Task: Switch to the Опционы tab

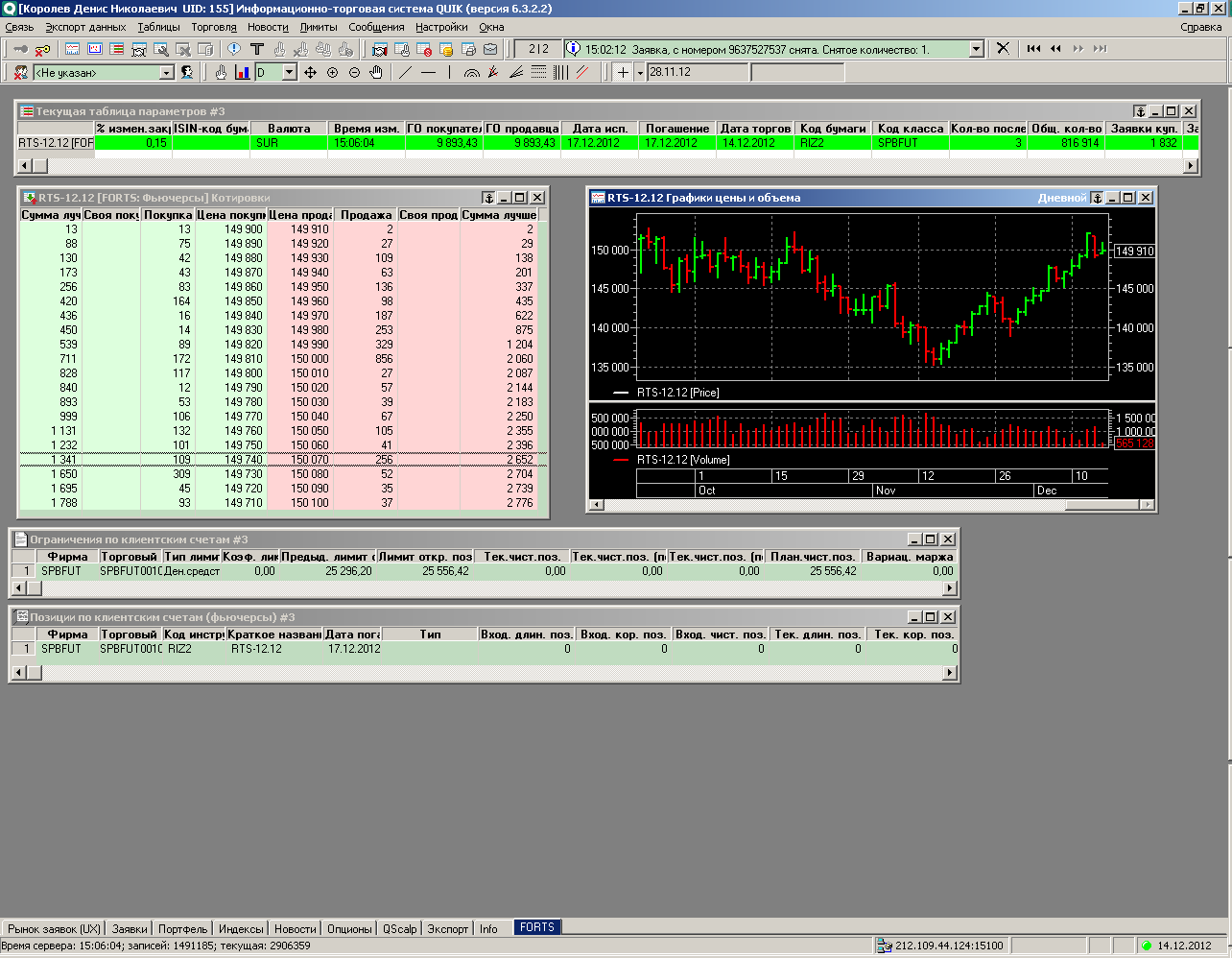Action: [x=349, y=928]
